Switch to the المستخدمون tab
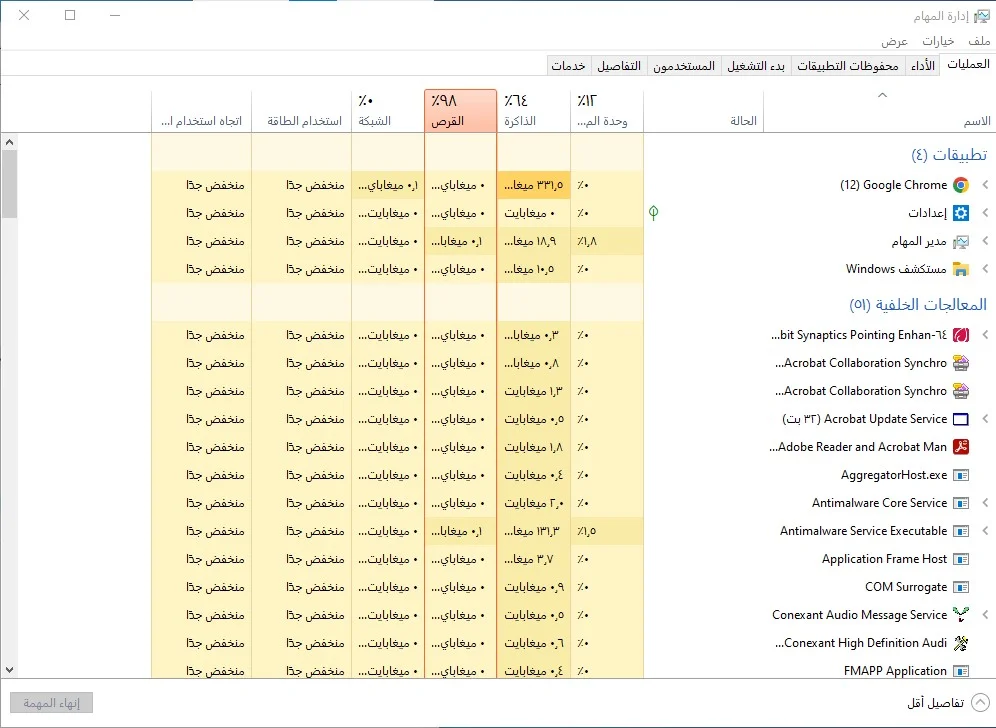 [x=684, y=65]
